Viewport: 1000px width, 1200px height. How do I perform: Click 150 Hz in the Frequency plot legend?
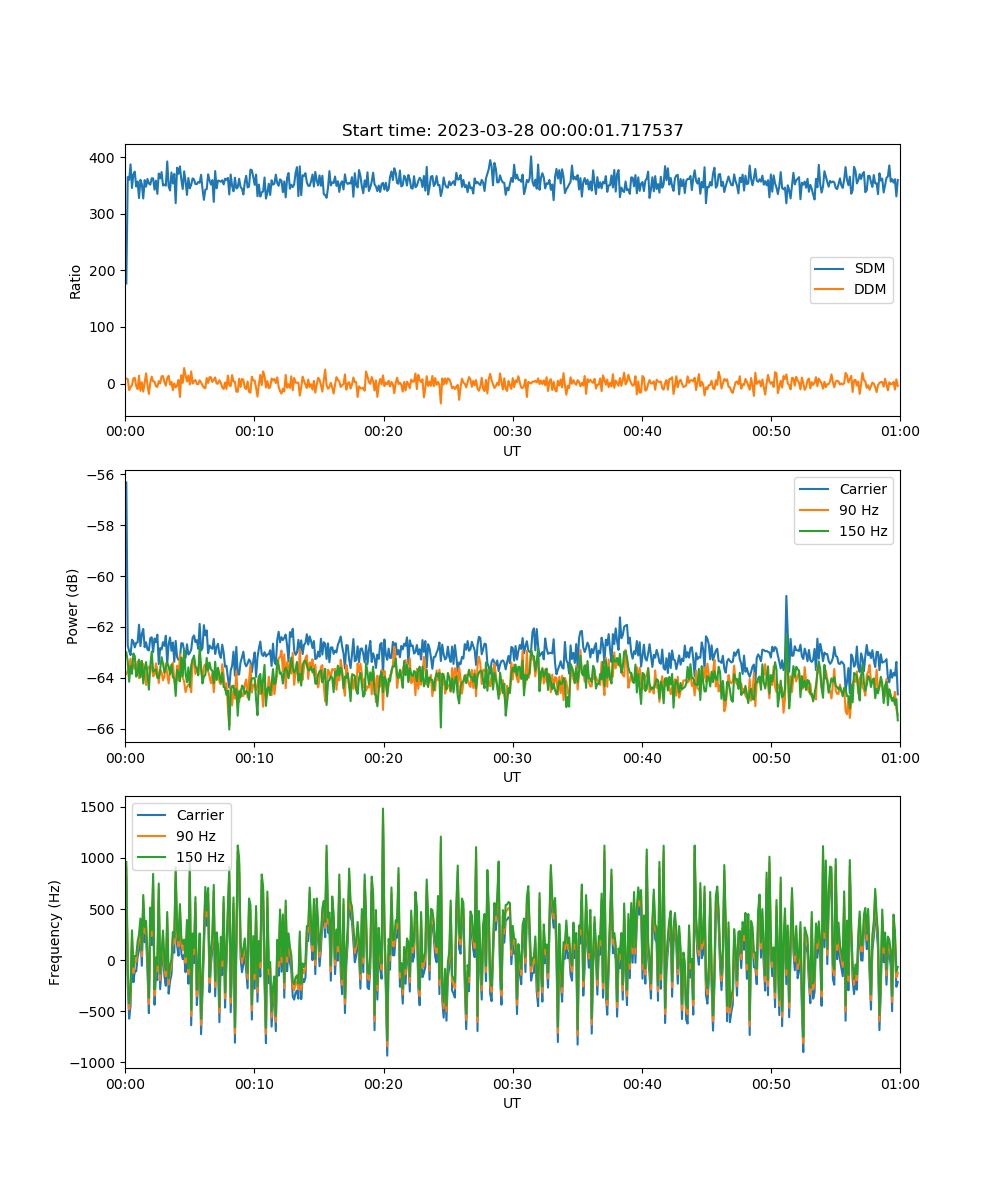pyautogui.click(x=182, y=857)
